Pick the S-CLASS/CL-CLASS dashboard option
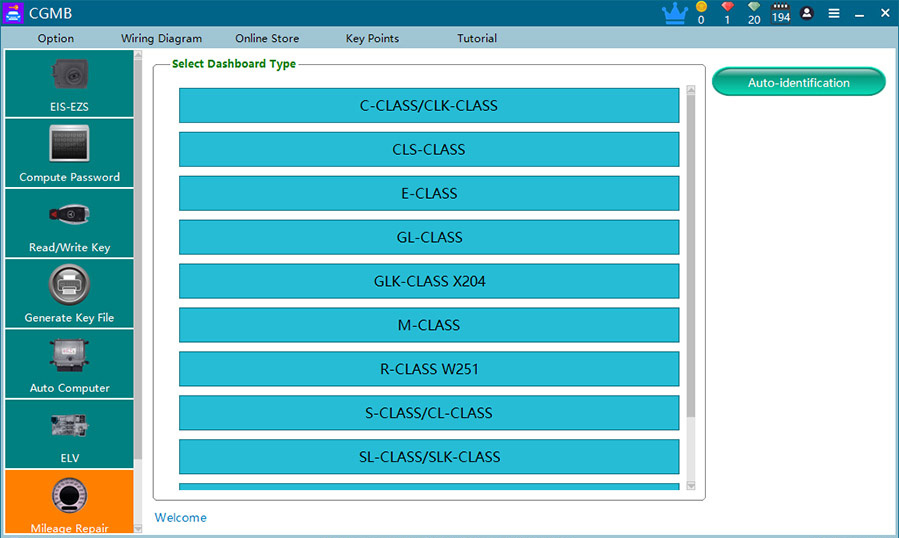The height and width of the screenshot is (538, 900). click(428, 413)
